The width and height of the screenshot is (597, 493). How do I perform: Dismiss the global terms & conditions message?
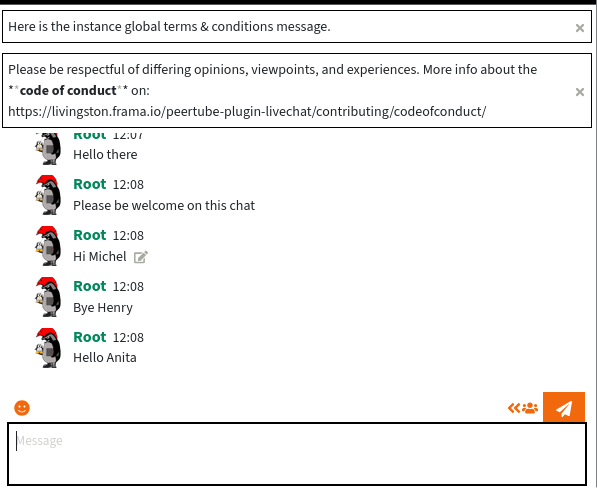[x=579, y=28]
